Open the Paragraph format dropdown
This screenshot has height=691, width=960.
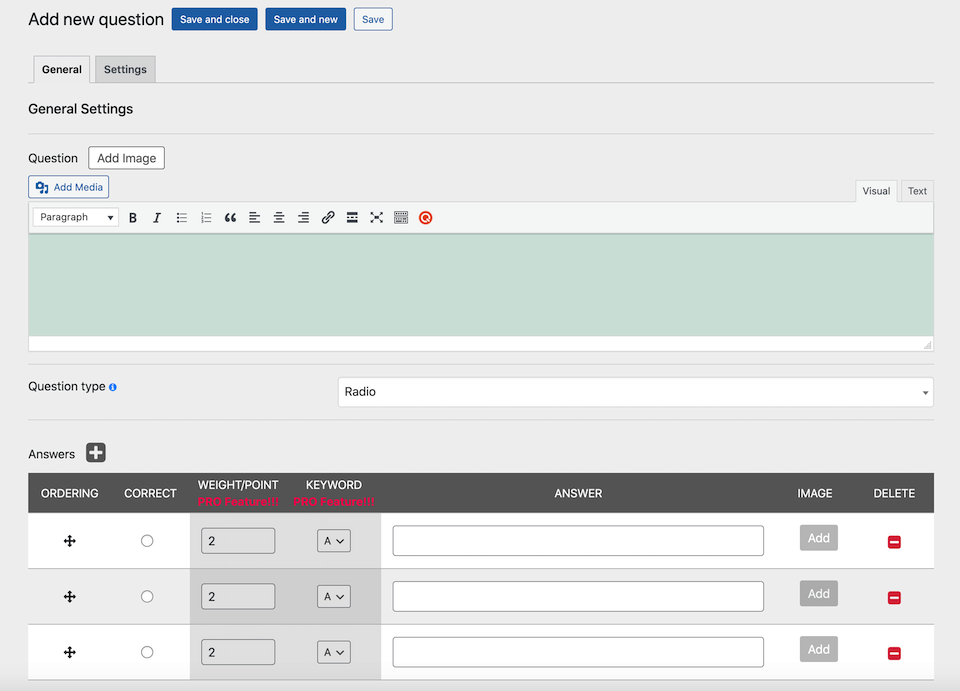point(74,217)
